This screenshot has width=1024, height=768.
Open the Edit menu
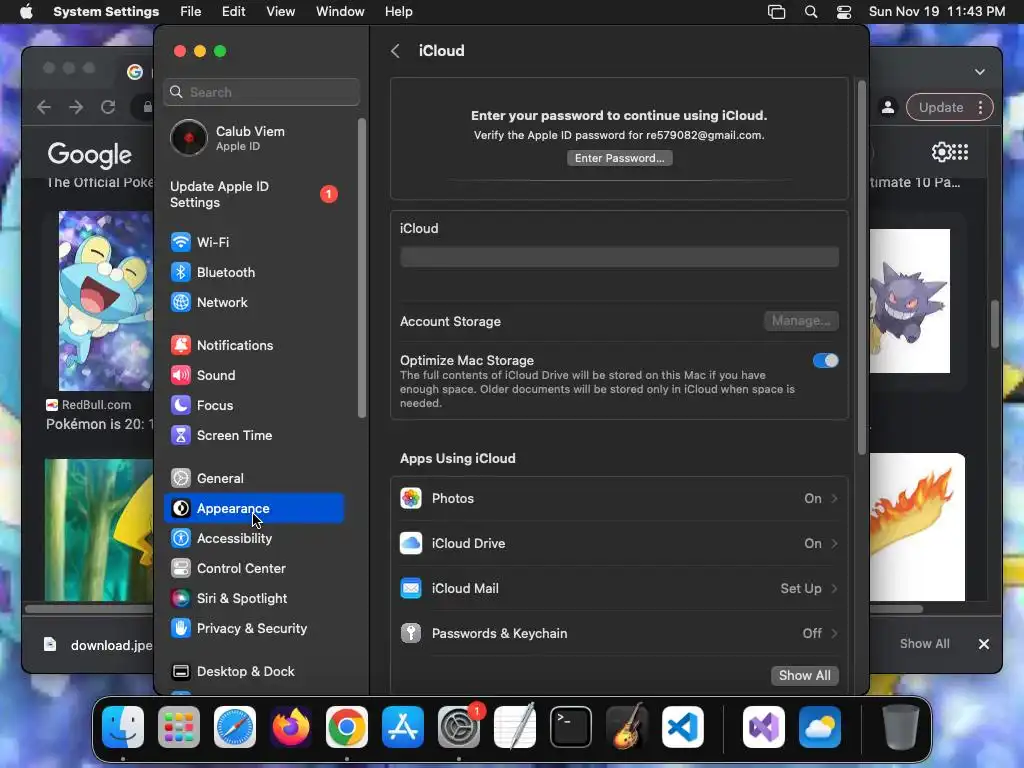233,12
